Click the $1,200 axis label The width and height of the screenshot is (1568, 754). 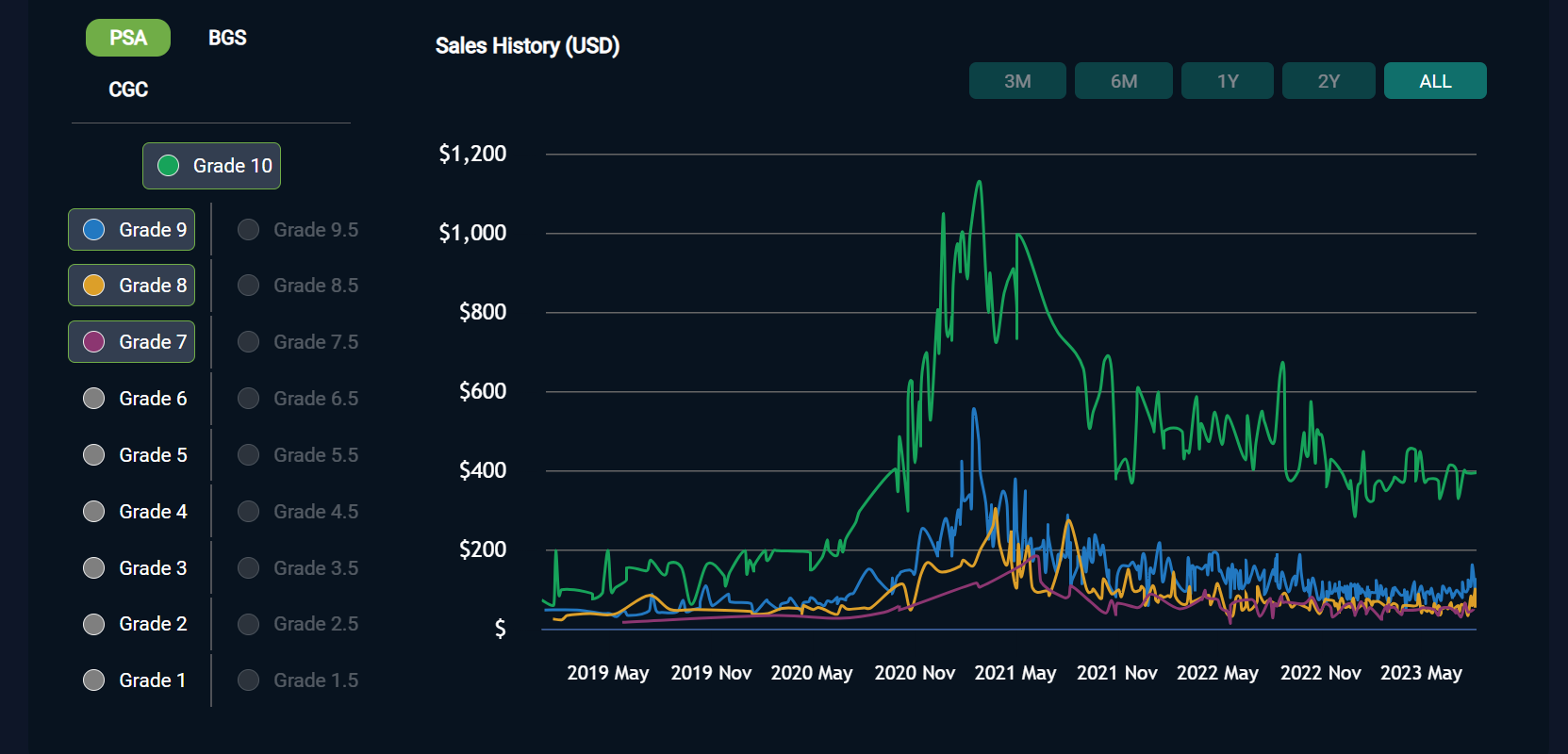472,154
